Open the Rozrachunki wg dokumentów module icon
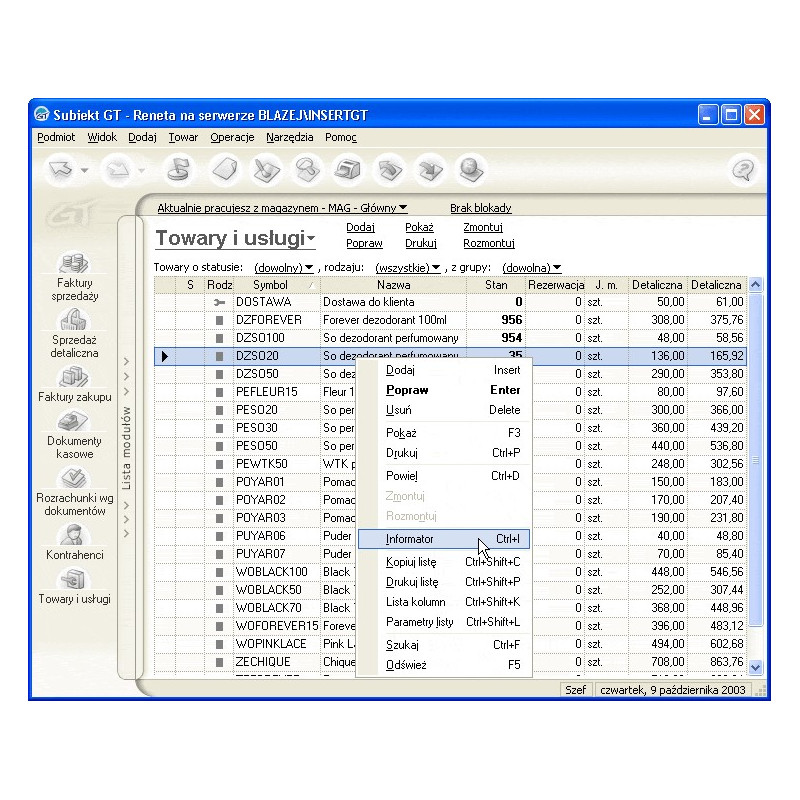The width and height of the screenshot is (800, 800). pyautogui.click(x=74, y=478)
